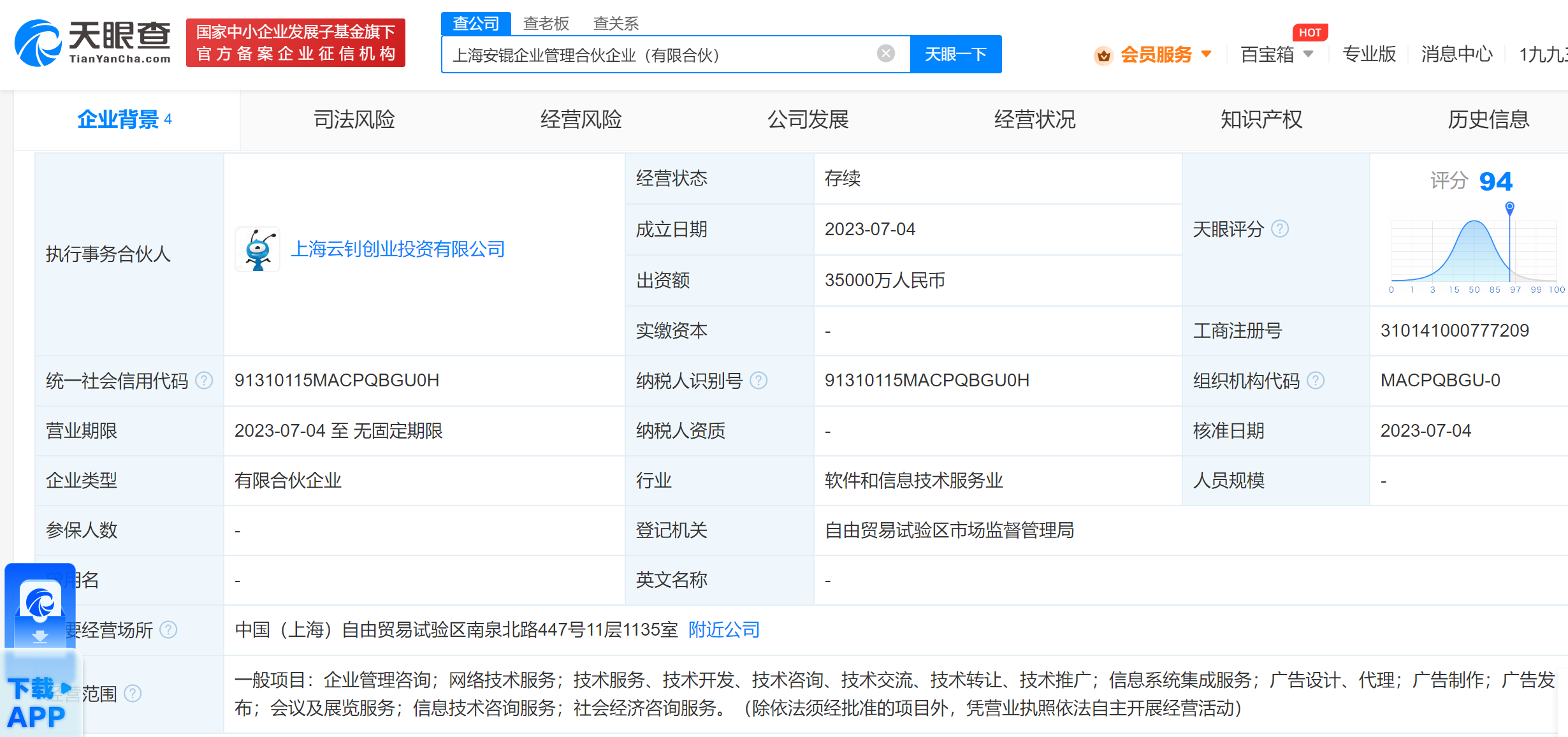1568x737 pixels.
Task: Open help icon beside 统一社会信用代码
Action: (204, 381)
